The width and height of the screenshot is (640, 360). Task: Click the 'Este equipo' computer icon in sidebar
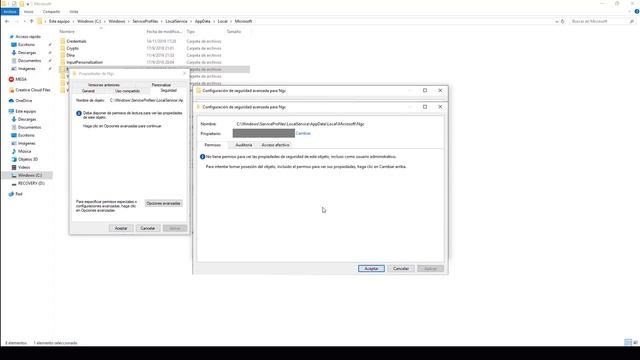tap(11, 111)
